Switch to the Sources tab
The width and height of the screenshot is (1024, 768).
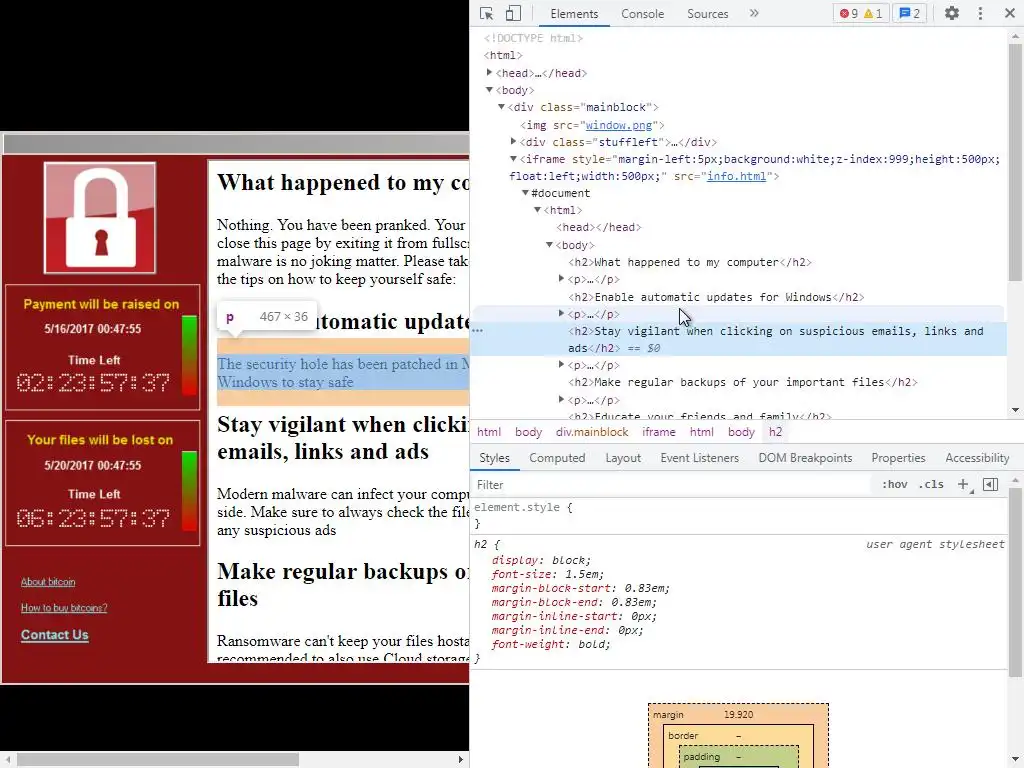[707, 14]
